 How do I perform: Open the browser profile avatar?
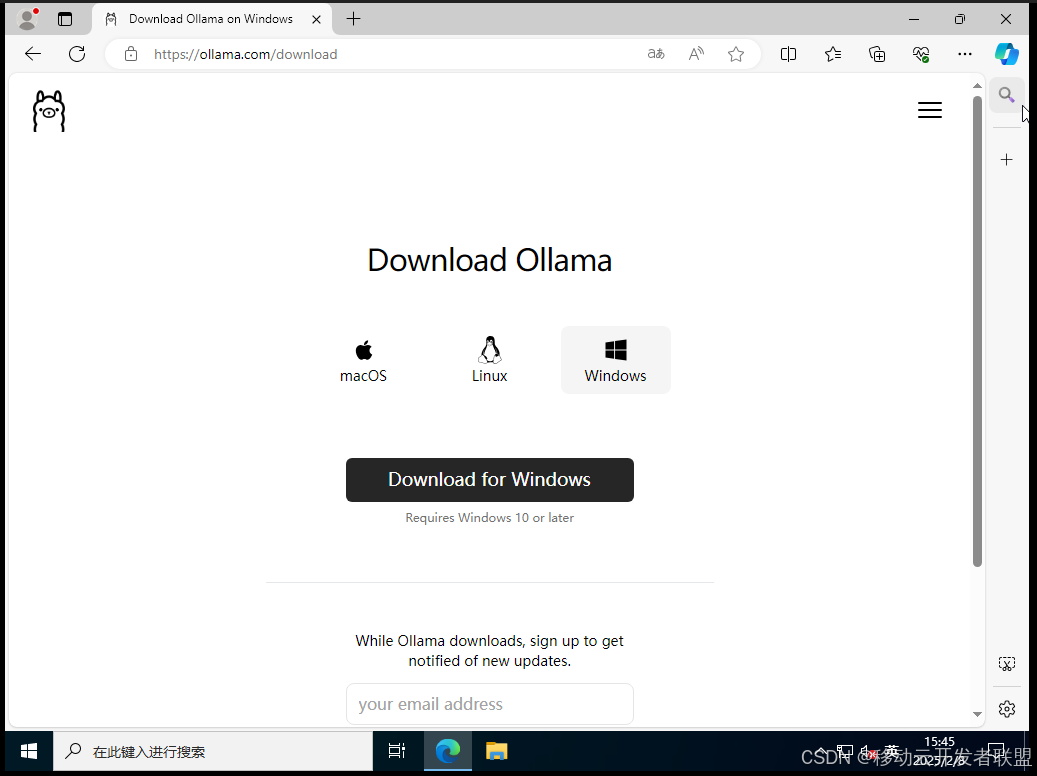[x=27, y=19]
